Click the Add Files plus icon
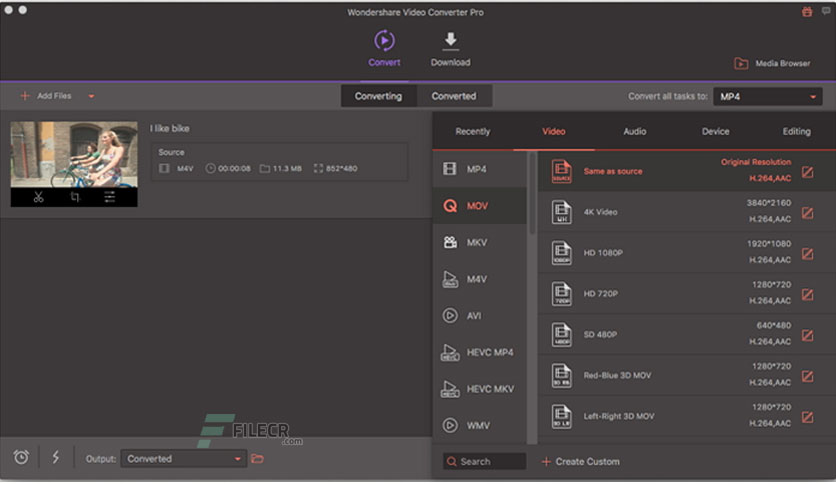Viewport: 836px width, 484px height. pyautogui.click(x=25, y=96)
